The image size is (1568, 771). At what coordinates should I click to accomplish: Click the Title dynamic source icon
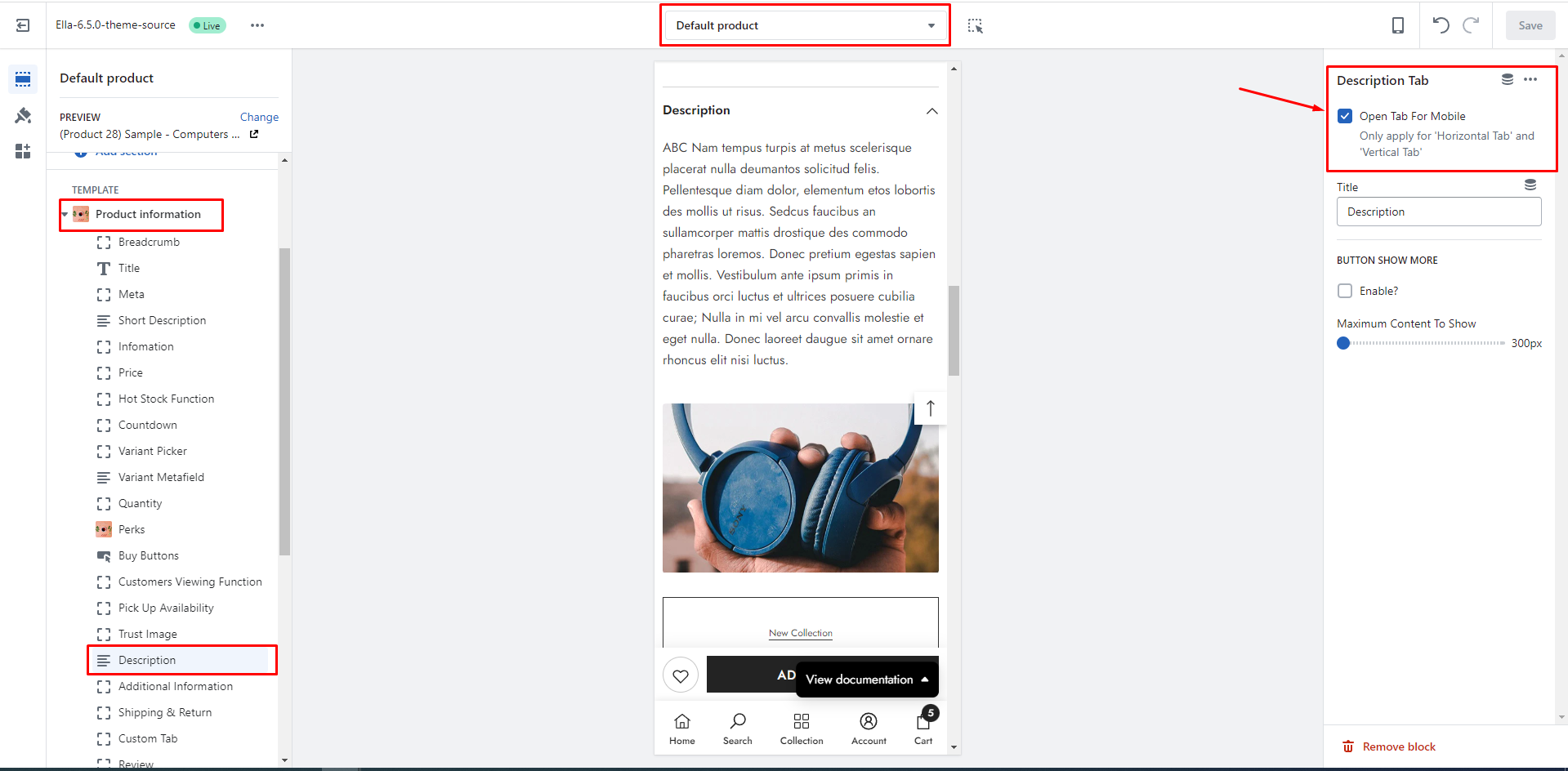[1530, 185]
